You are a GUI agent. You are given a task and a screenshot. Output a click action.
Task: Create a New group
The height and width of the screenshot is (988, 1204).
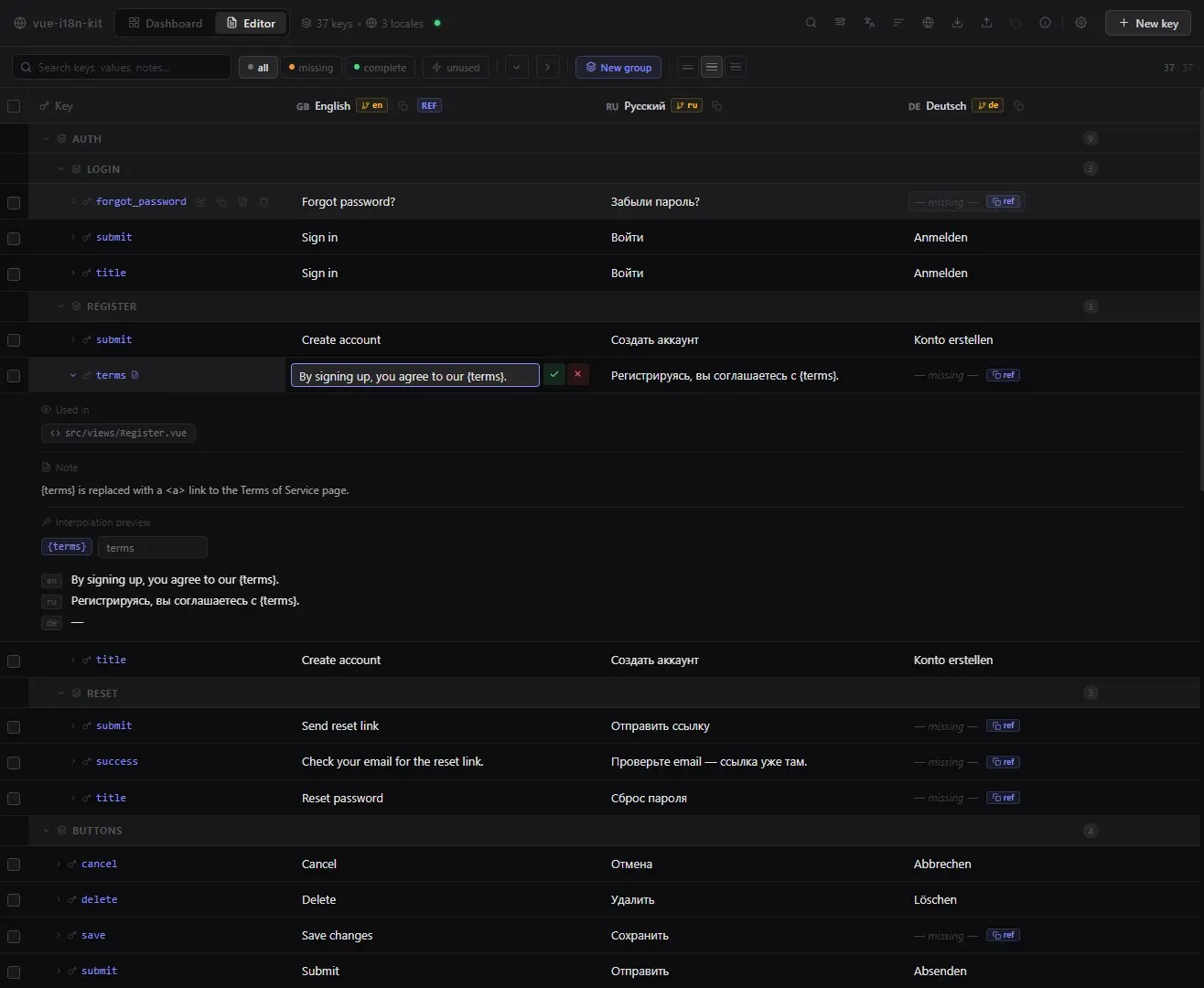tap(618, 68)
